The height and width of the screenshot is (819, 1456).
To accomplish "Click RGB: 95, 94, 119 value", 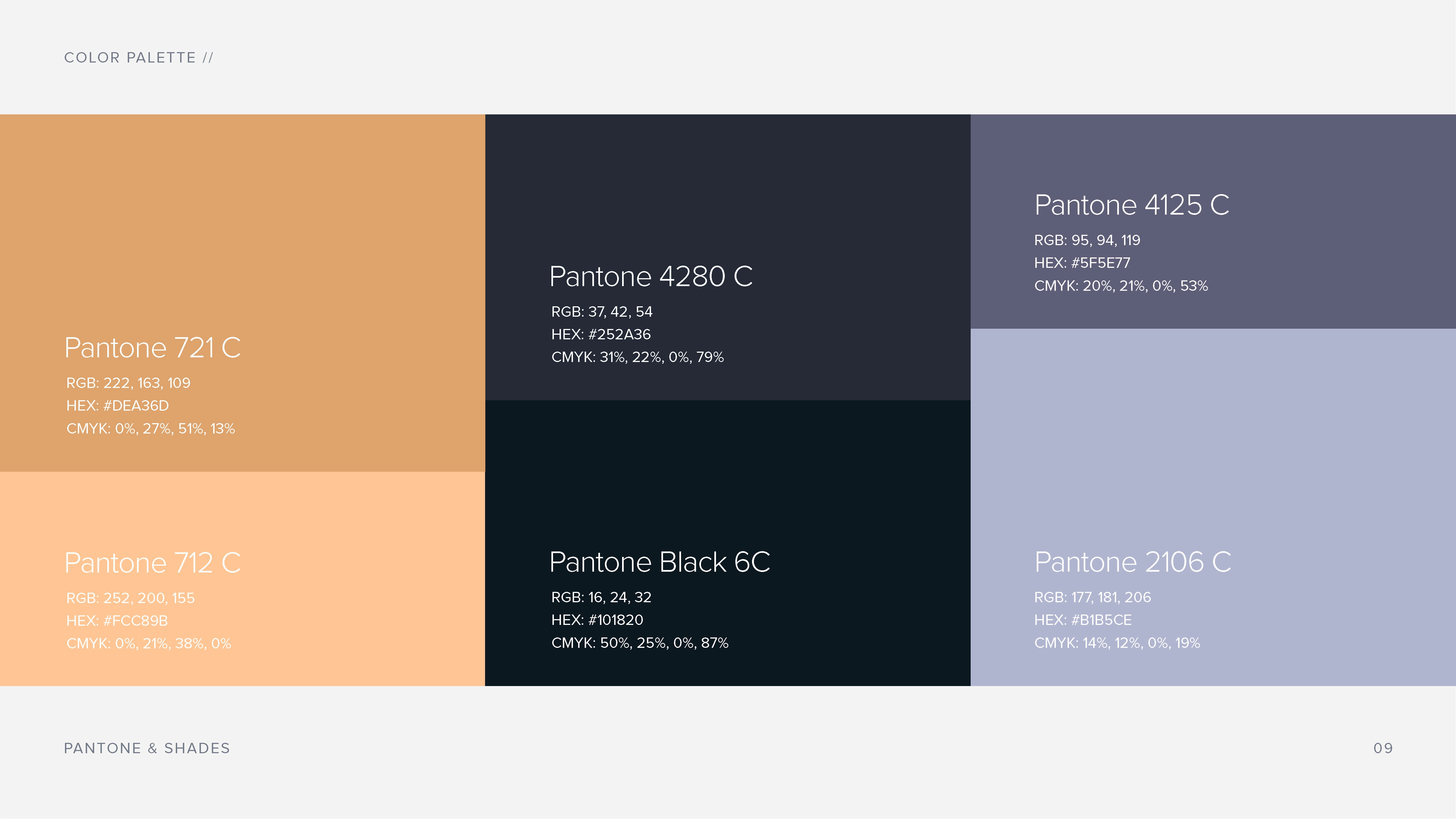I will 1087,240.
